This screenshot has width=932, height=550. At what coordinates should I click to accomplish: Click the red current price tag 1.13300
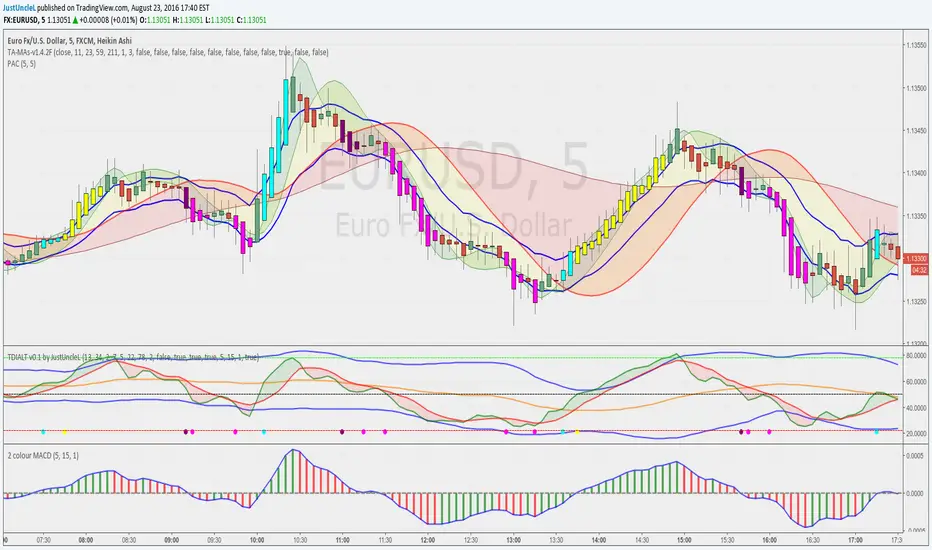click(915, 259)
